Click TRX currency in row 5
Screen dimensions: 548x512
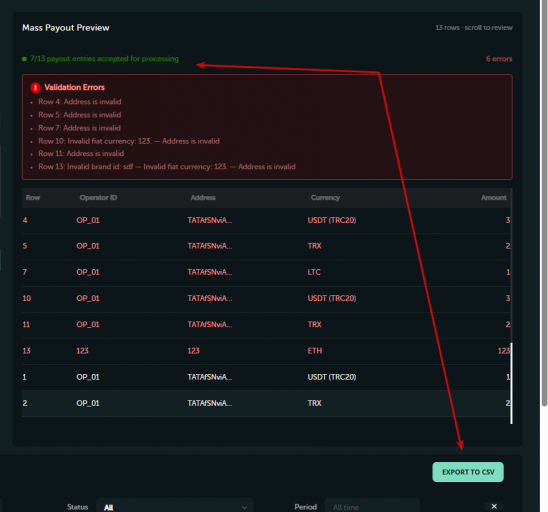click(314, 246)
